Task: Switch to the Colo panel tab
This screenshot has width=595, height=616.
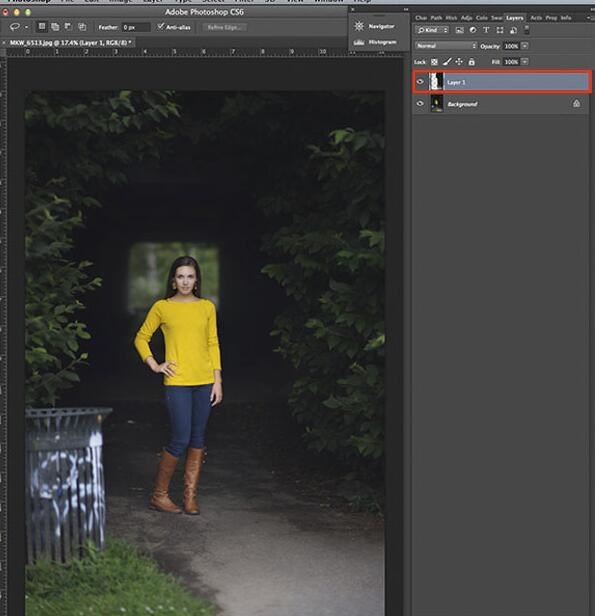Action: (481, 18)
